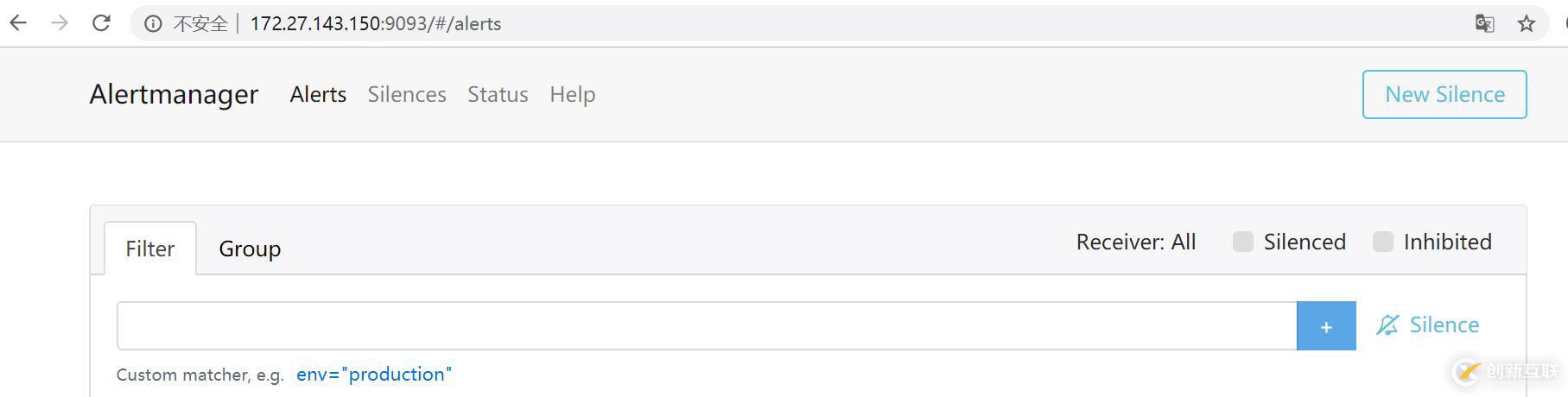
Task: Enable the Silenced checkbox
Action: click(x=1243, y=242)
